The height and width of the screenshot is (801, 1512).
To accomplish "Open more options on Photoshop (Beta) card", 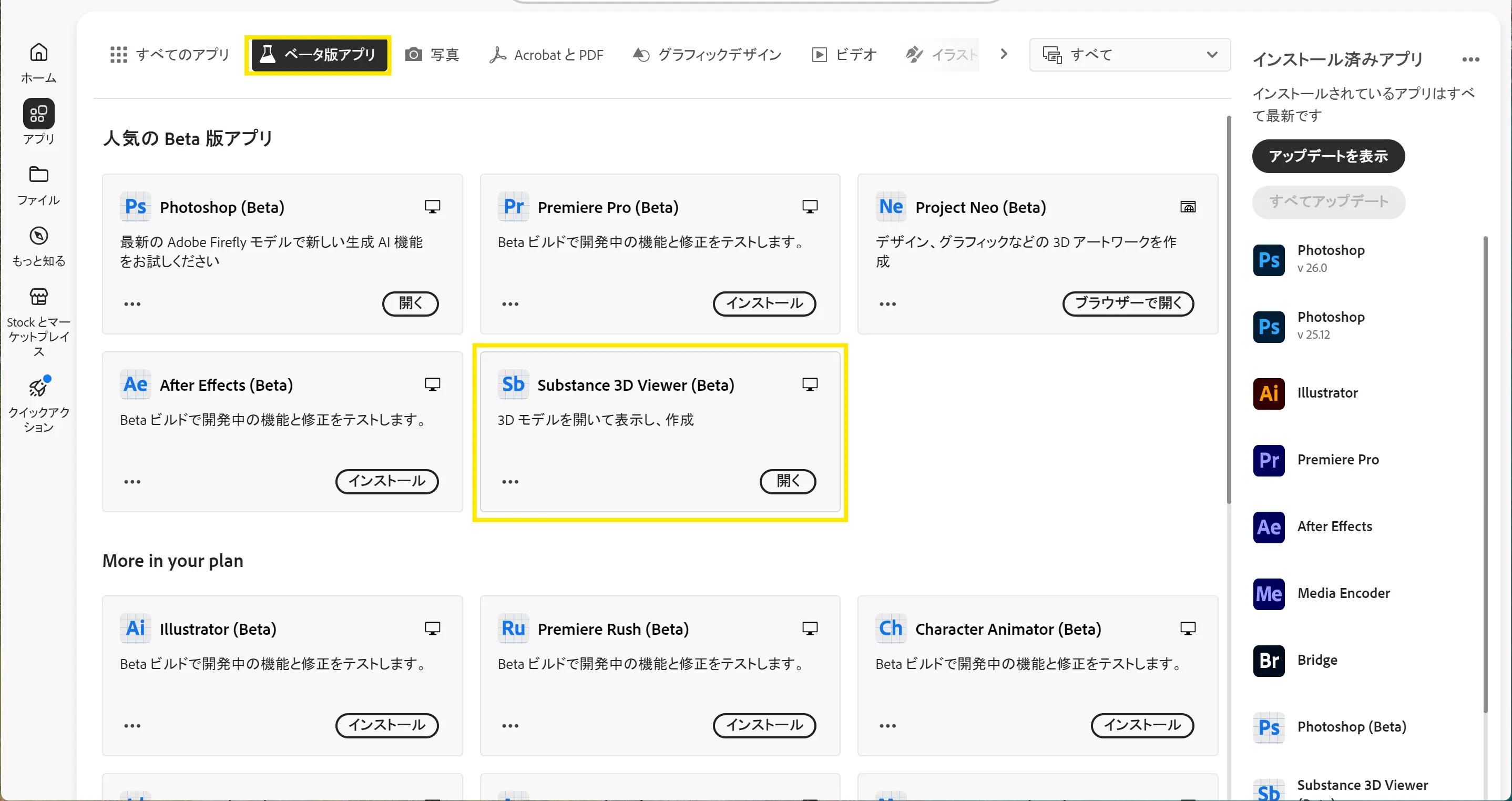I will (132, 303).
